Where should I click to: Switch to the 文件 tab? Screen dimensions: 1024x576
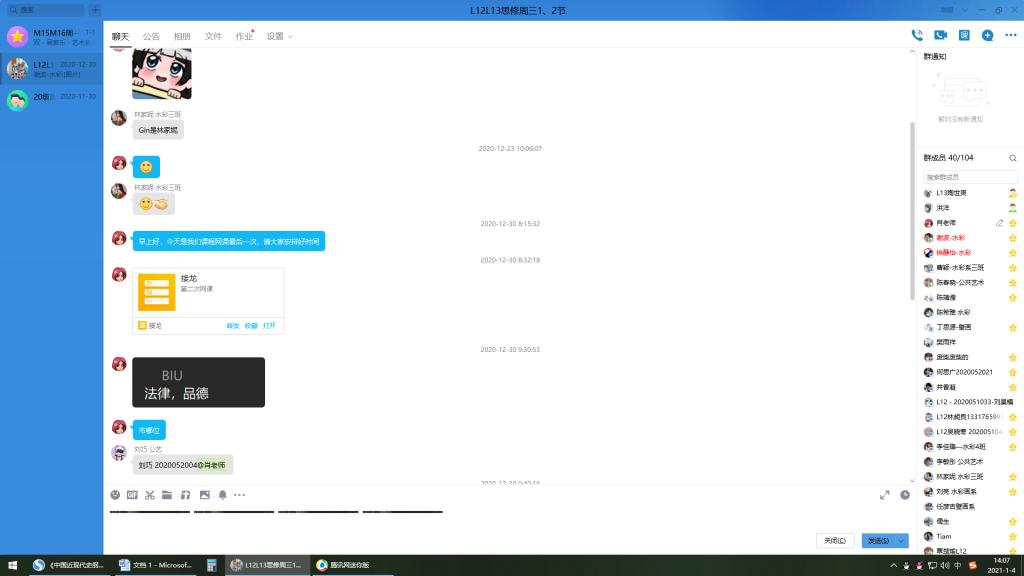pyautogui.click(x=213, y=36)
